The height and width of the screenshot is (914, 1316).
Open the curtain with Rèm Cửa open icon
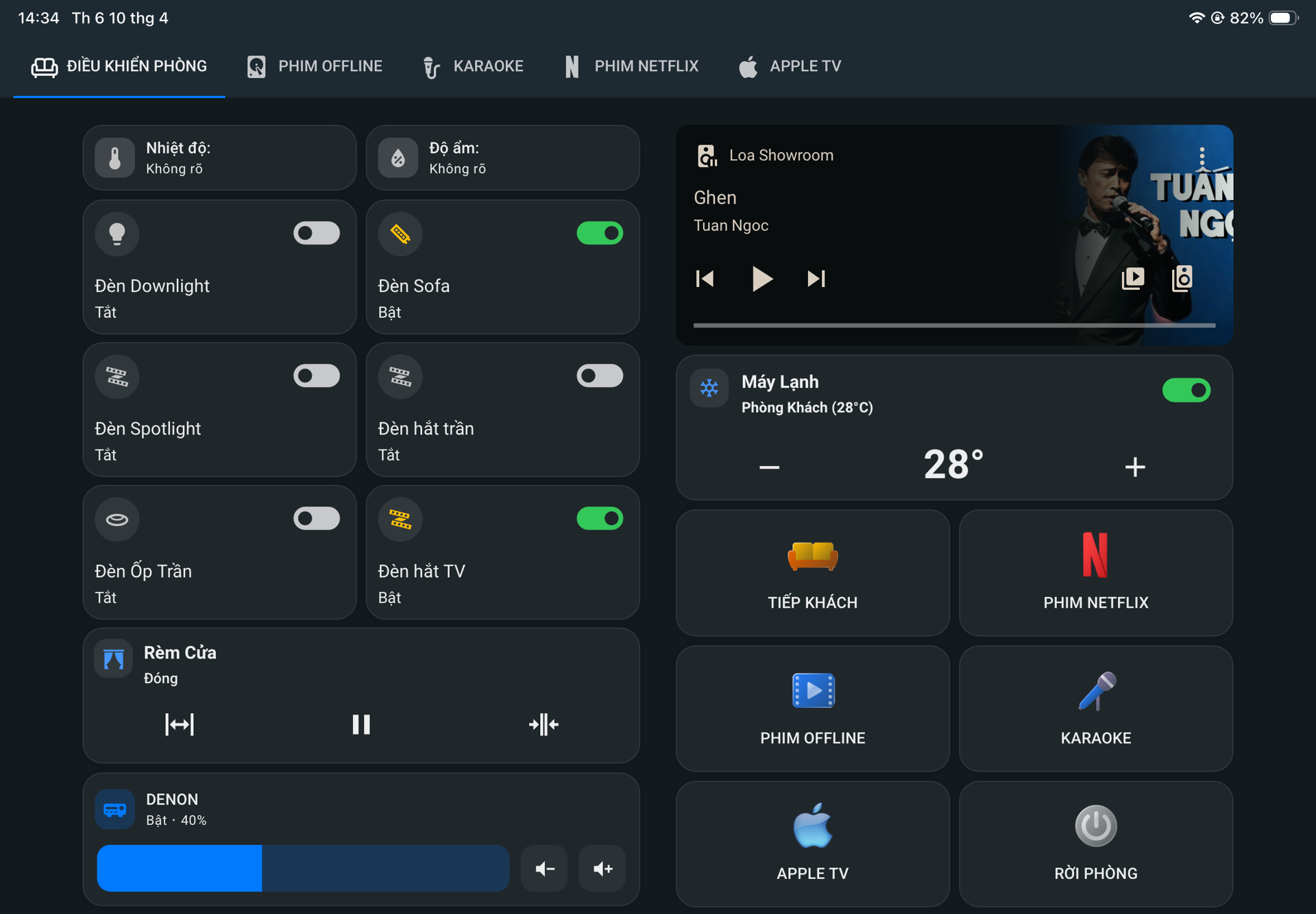180,724
